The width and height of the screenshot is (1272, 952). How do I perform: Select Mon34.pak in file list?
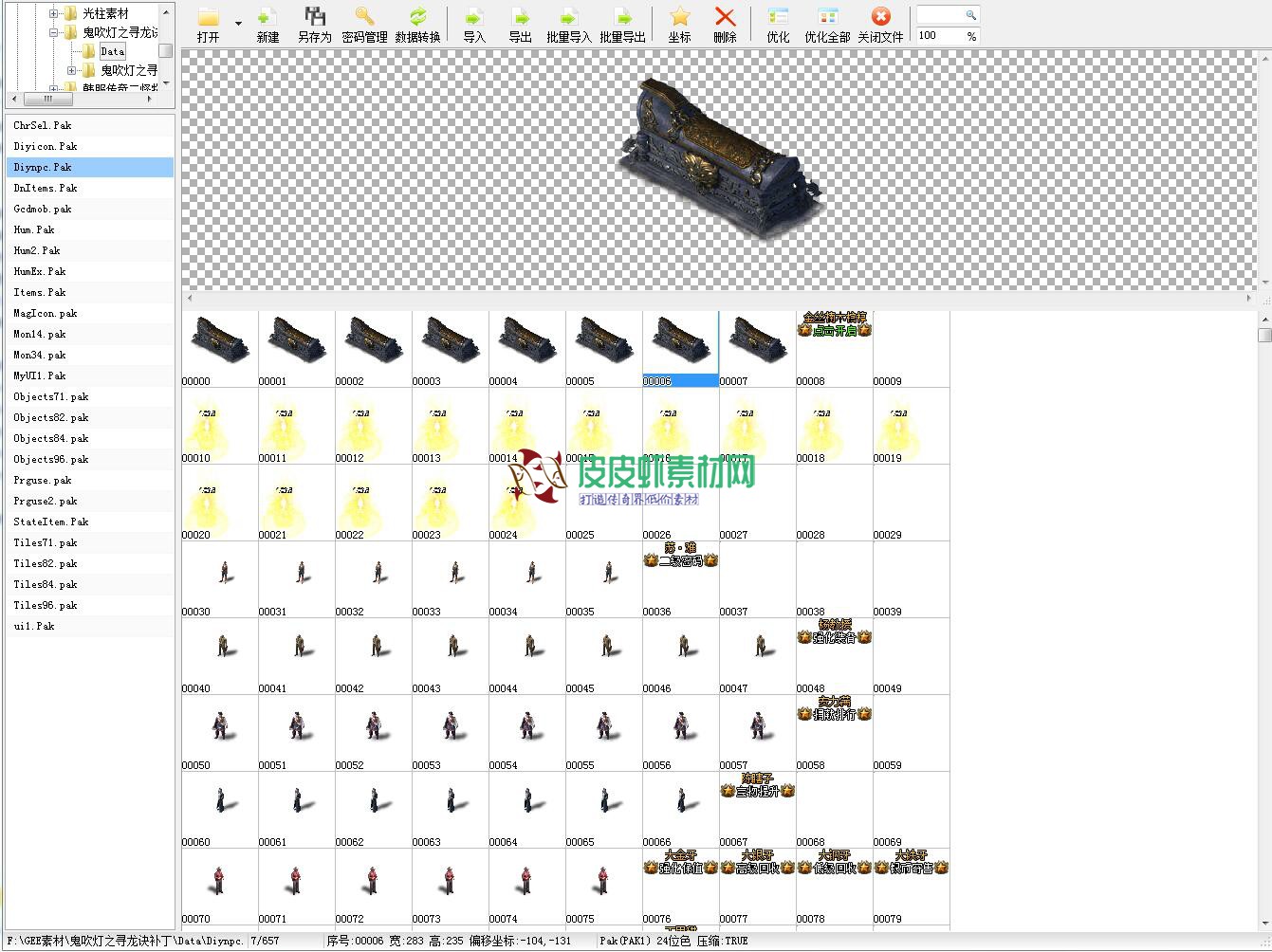pyautogui.click(x=90, y=355)
